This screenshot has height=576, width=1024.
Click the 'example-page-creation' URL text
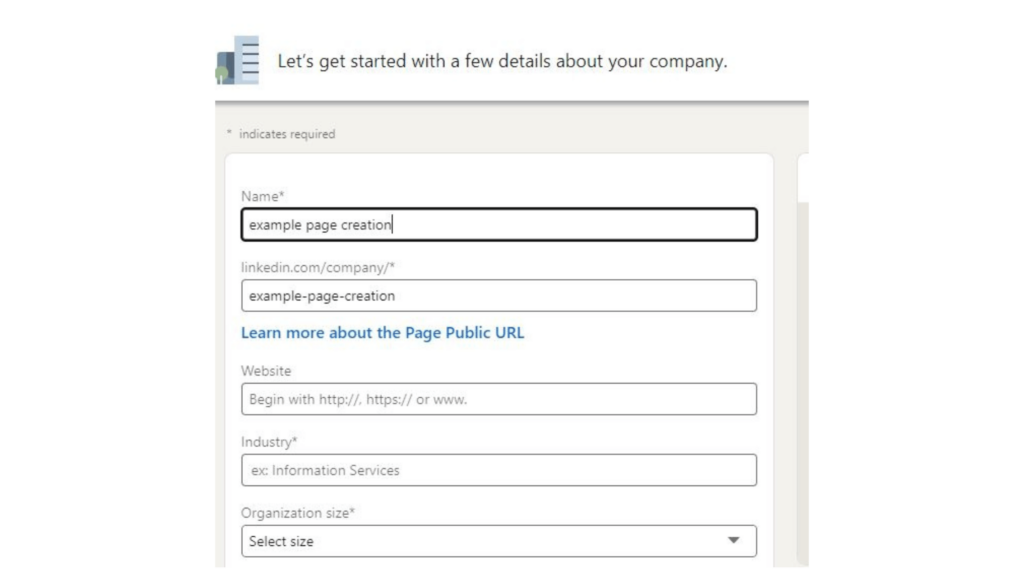coord(322,296)
